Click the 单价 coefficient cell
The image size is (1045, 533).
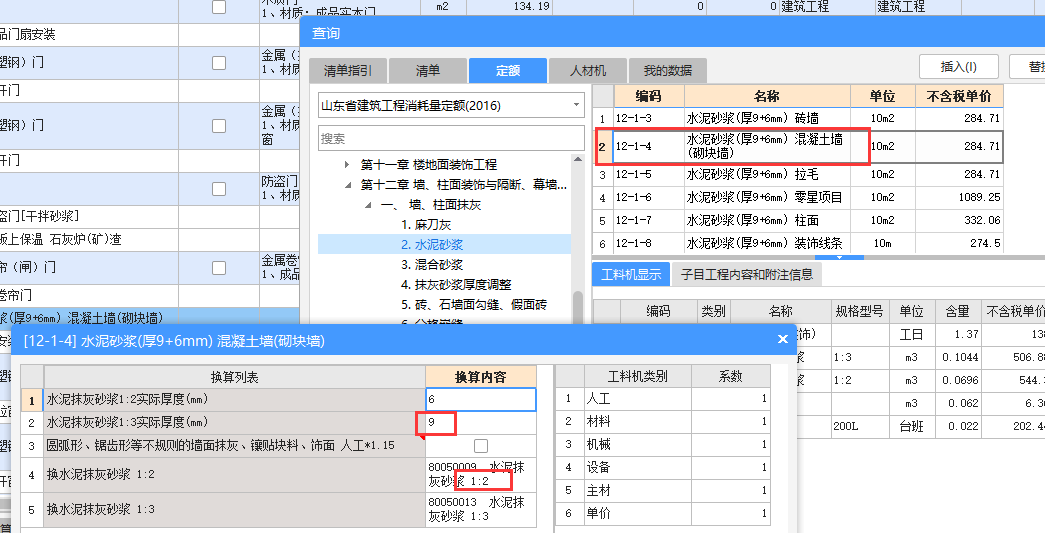pos(730,514)
